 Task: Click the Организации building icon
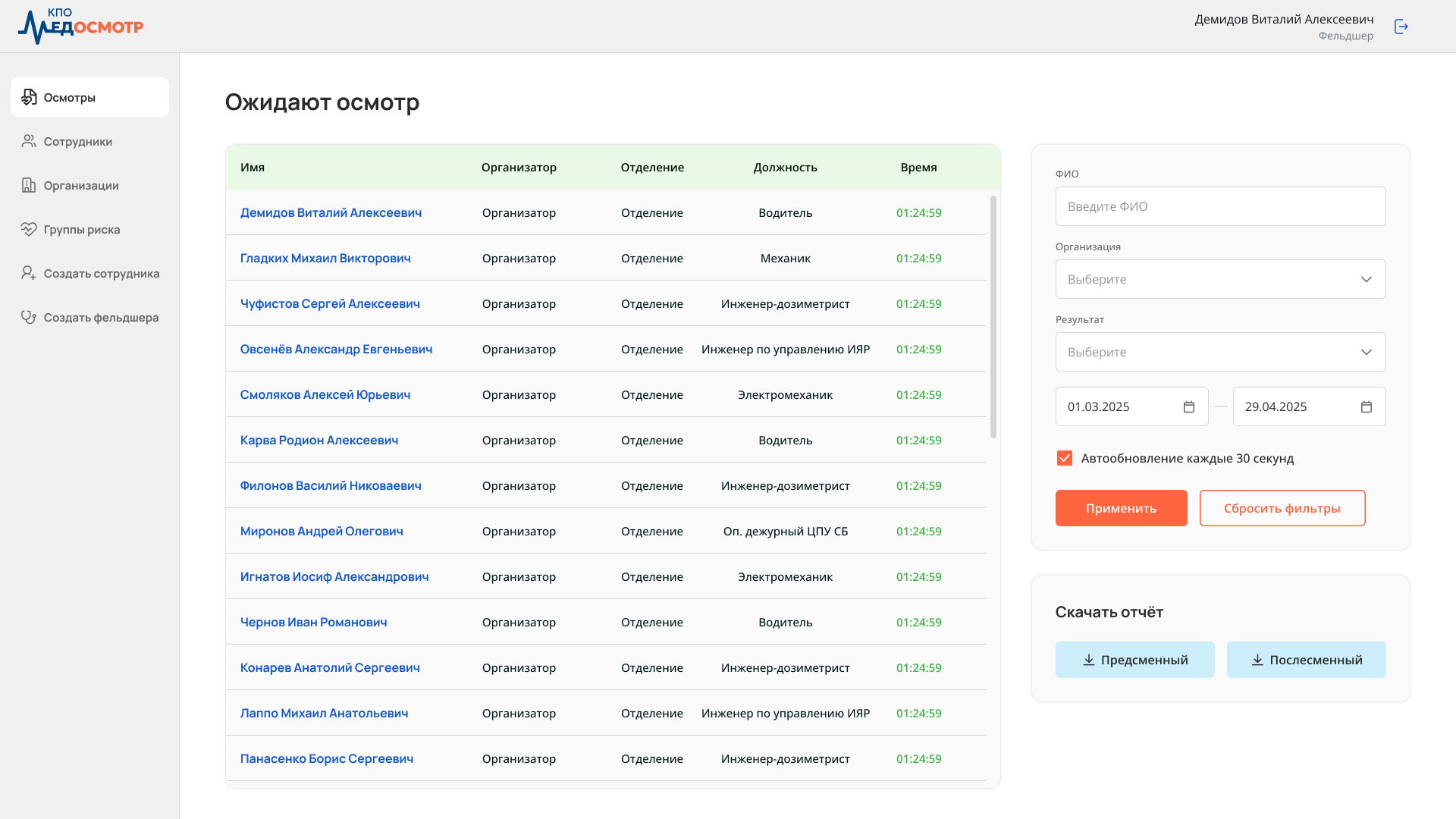29,185
